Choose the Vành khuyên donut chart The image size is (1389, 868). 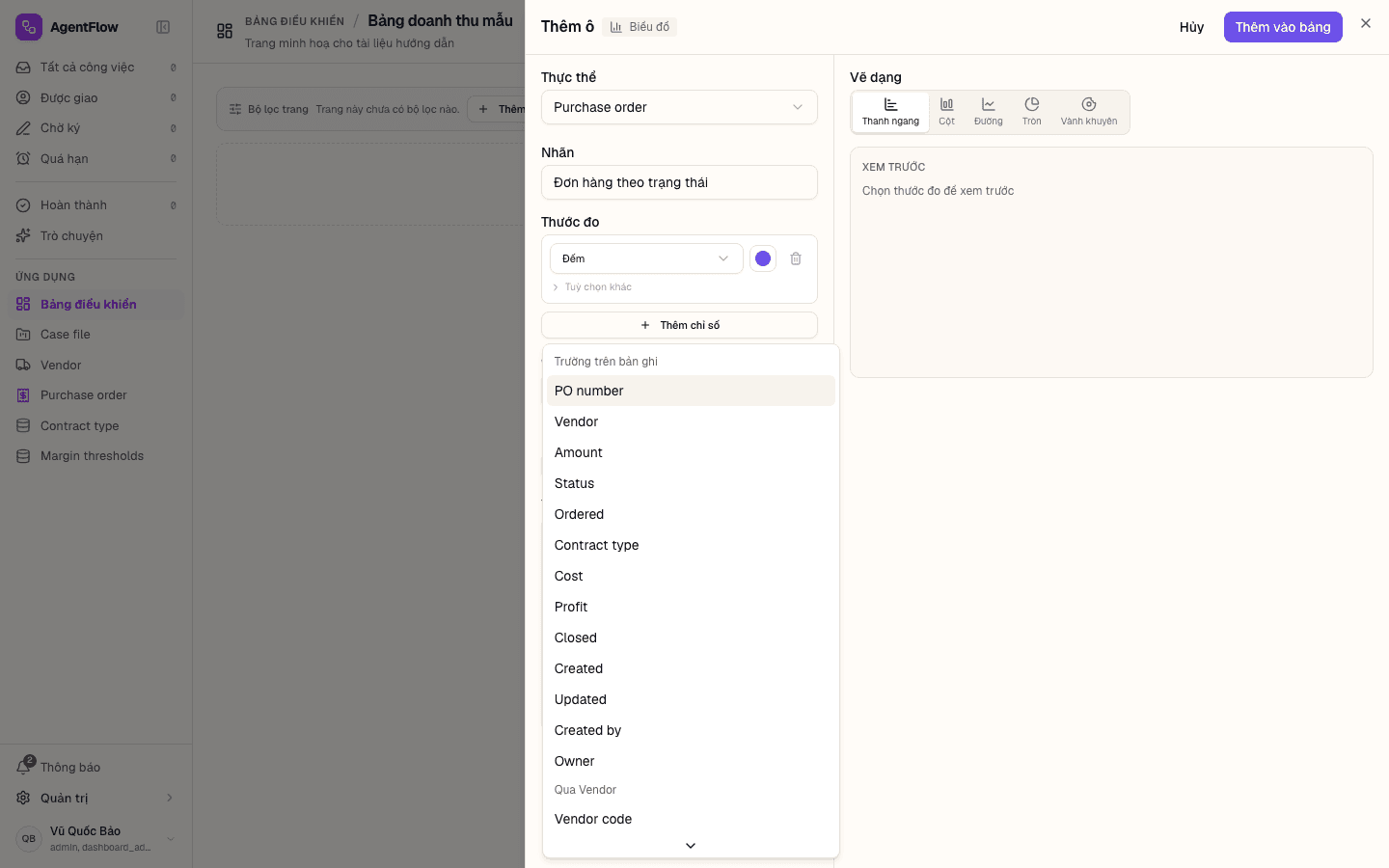(1089, 112)
